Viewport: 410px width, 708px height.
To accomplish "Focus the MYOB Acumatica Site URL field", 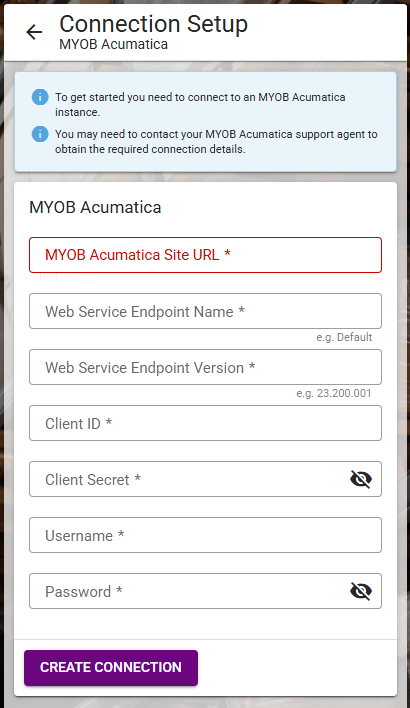I will tap(205, 255).
